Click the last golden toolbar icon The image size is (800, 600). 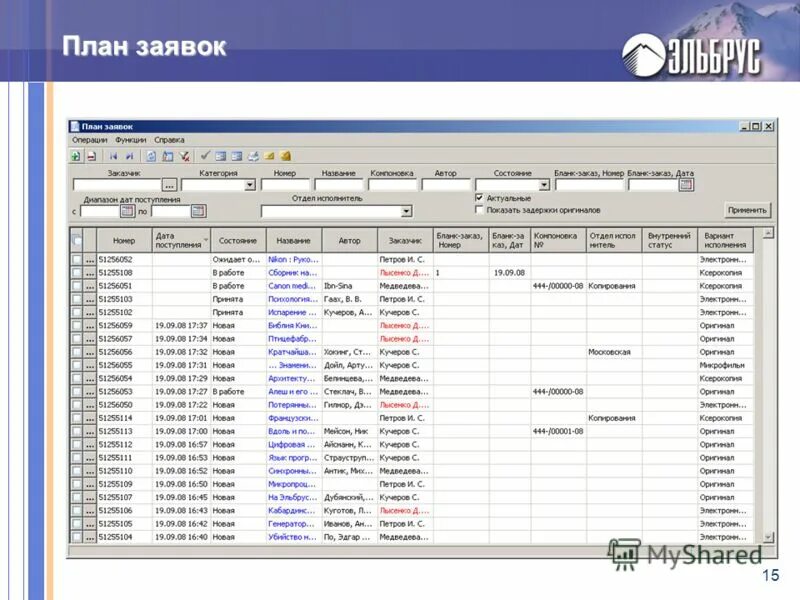tap(286, 156)
